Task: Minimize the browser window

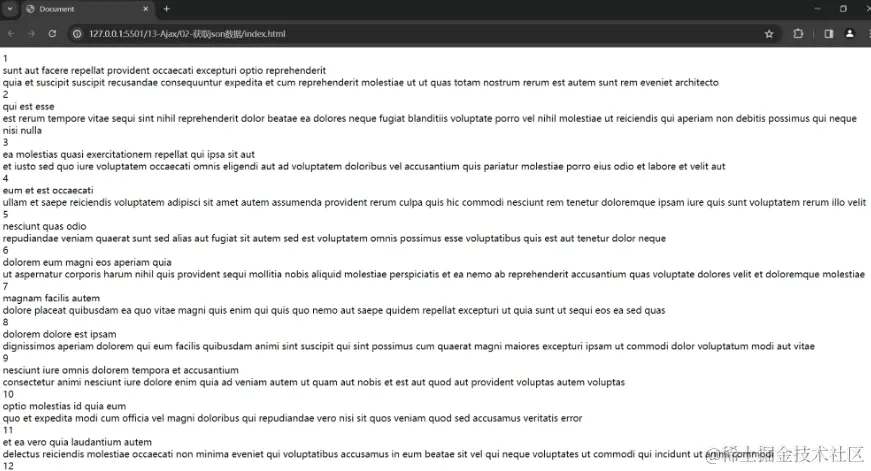Action: [817, 9]
